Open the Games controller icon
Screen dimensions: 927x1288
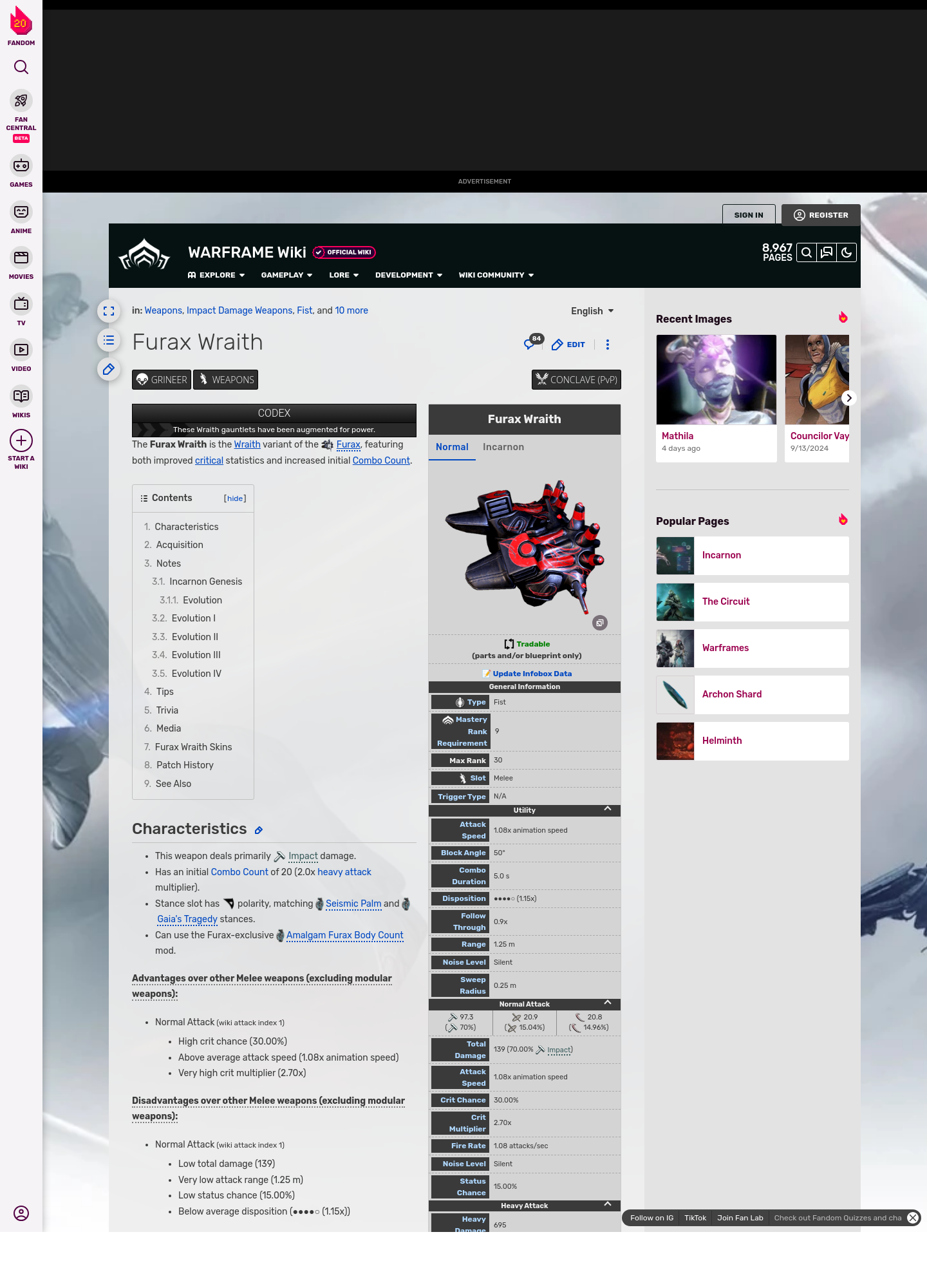pos(21,166)
